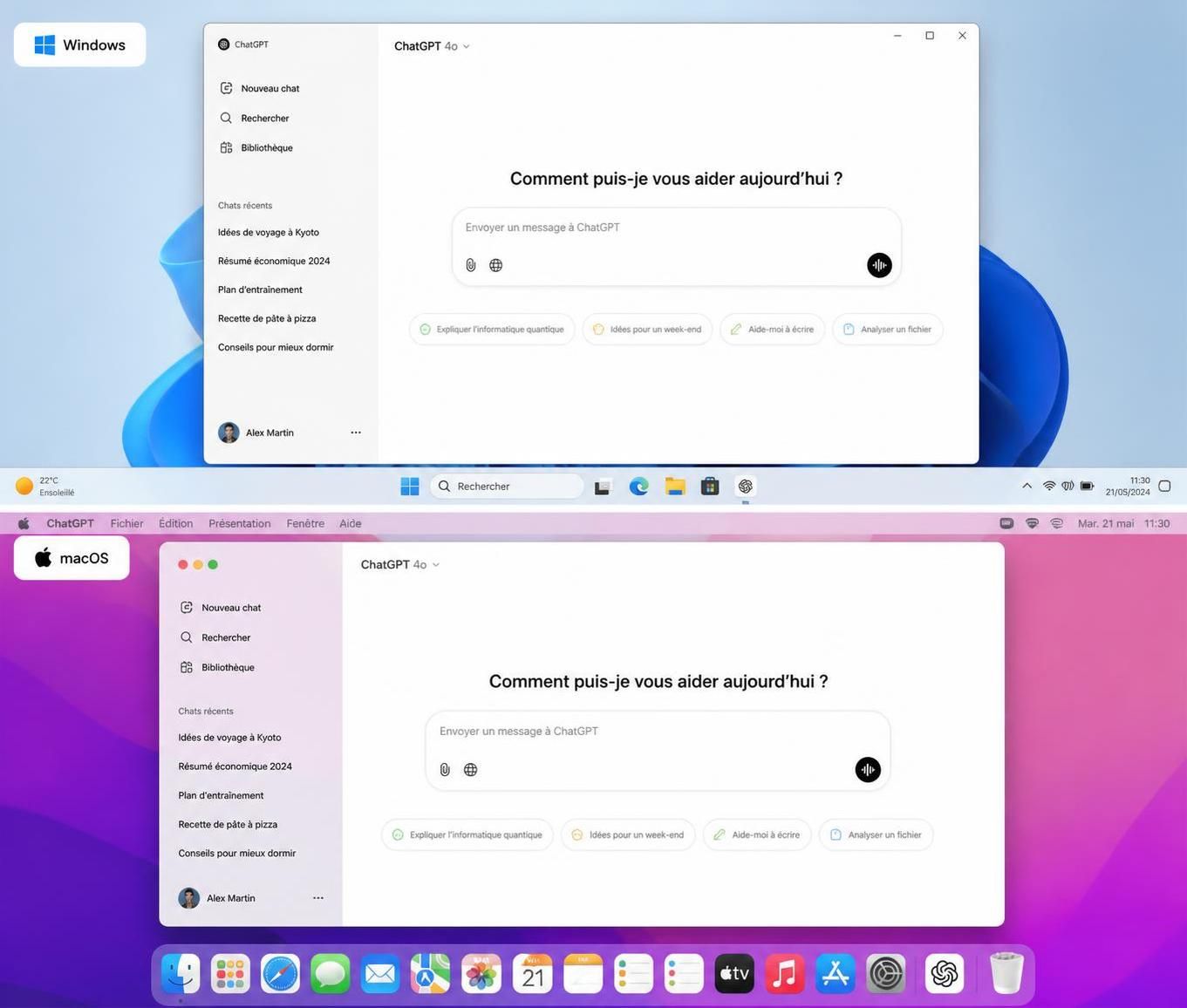Open weather widget showing 22°C Ensoleillé
This screenshot has width=1187, height=1008.
pos(45,487)
